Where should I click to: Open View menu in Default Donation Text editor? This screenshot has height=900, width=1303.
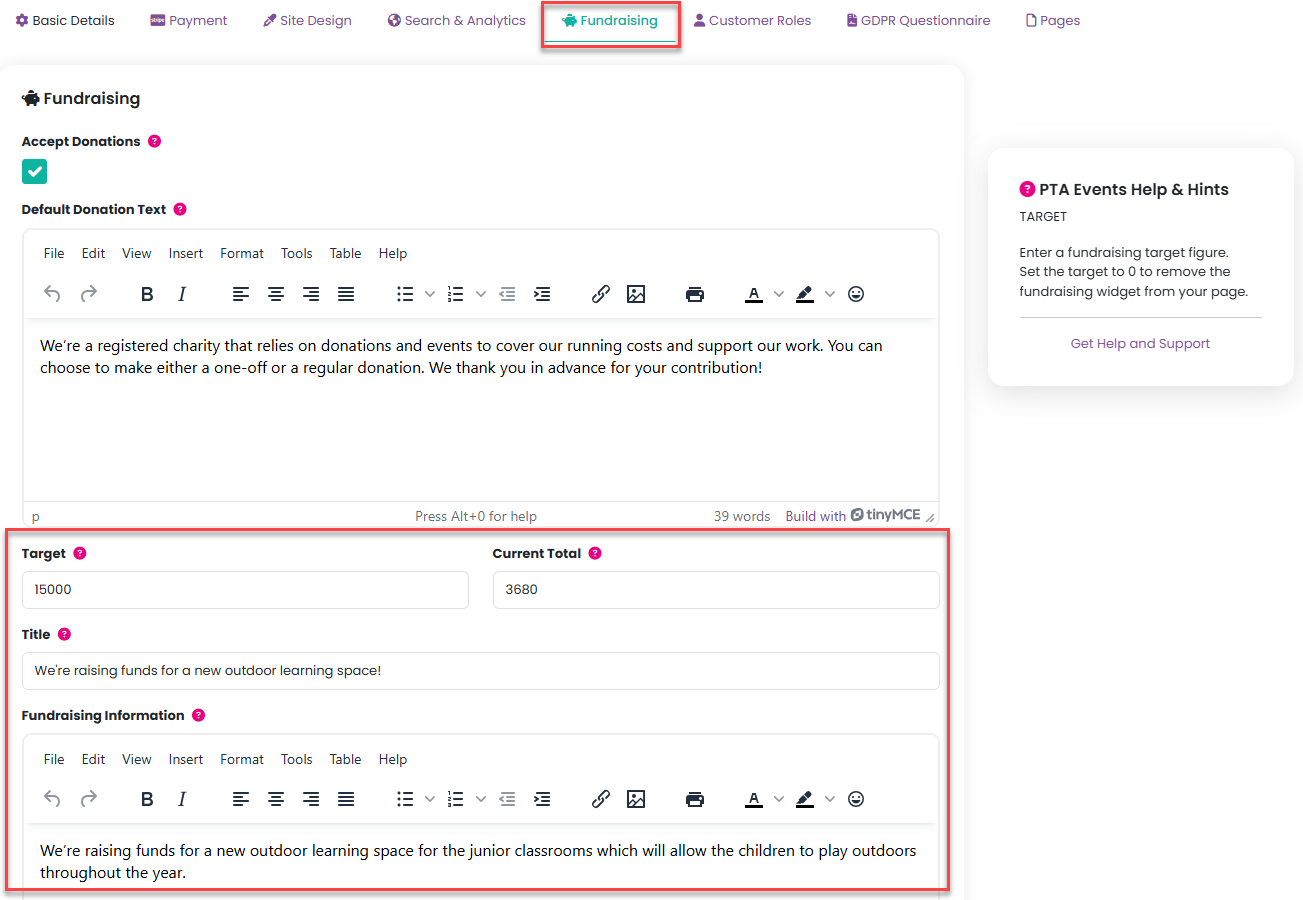click(x=137, y=253)
